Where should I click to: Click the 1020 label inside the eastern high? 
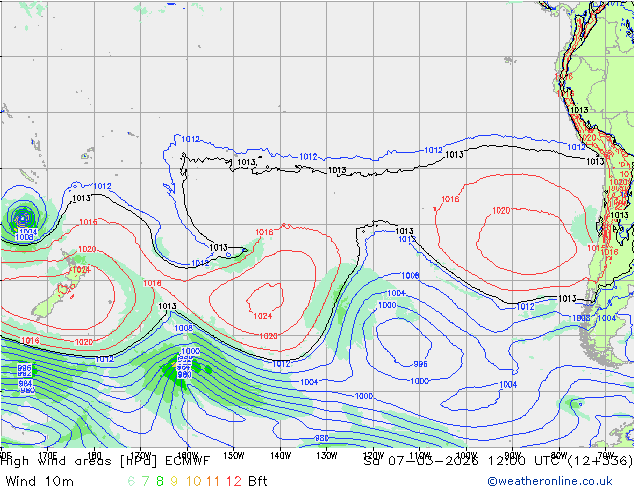coord(501,211)
